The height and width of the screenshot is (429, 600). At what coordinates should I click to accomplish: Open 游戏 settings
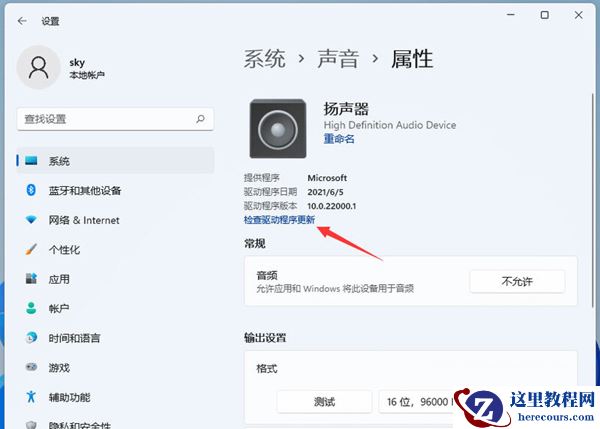[115, 367]
